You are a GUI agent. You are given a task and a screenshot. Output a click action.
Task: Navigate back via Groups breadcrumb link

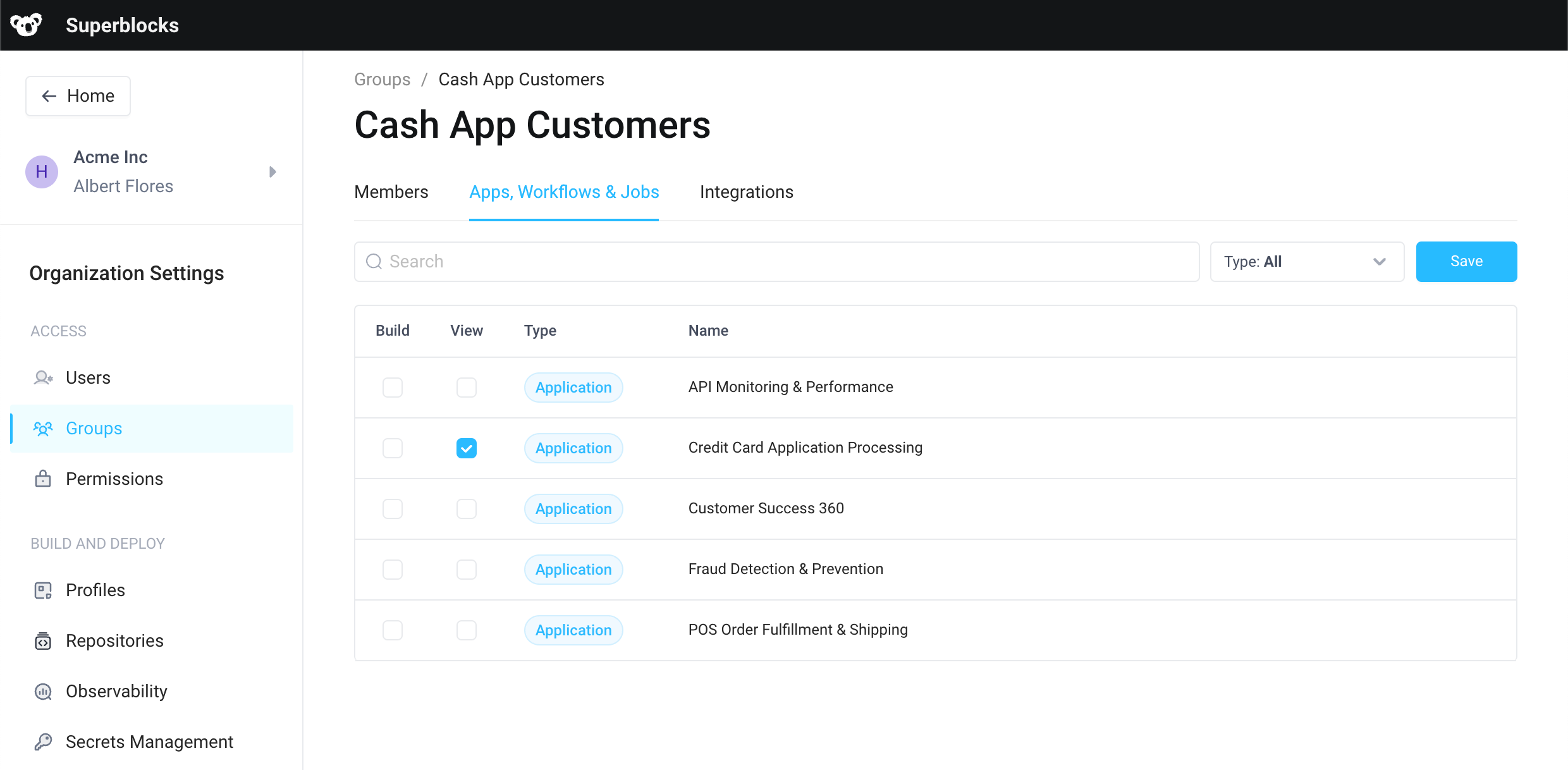(x=382, y=79)
